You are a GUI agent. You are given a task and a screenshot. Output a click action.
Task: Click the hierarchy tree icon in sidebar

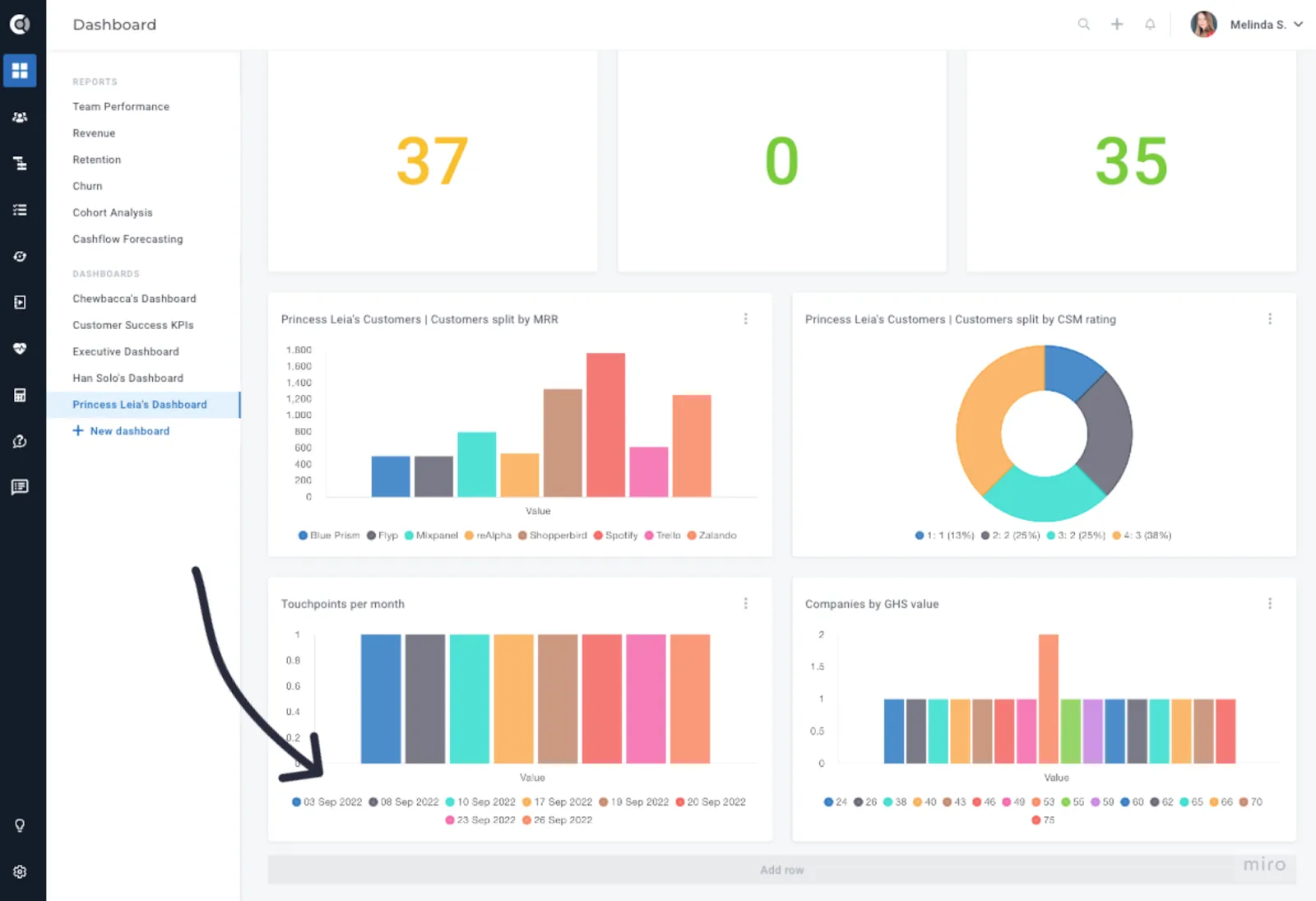[20, 164]
